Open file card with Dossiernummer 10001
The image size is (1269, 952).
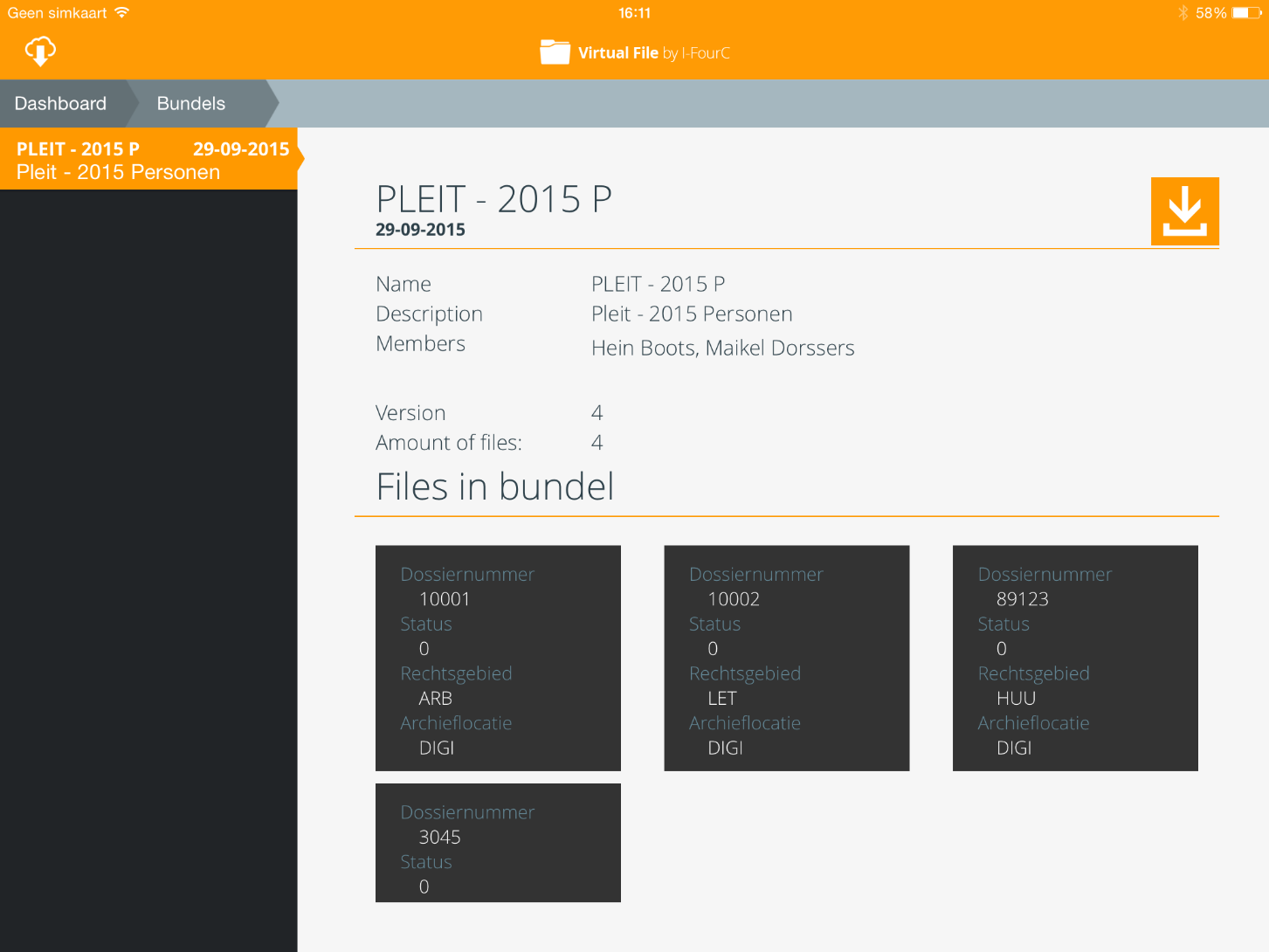498,658
